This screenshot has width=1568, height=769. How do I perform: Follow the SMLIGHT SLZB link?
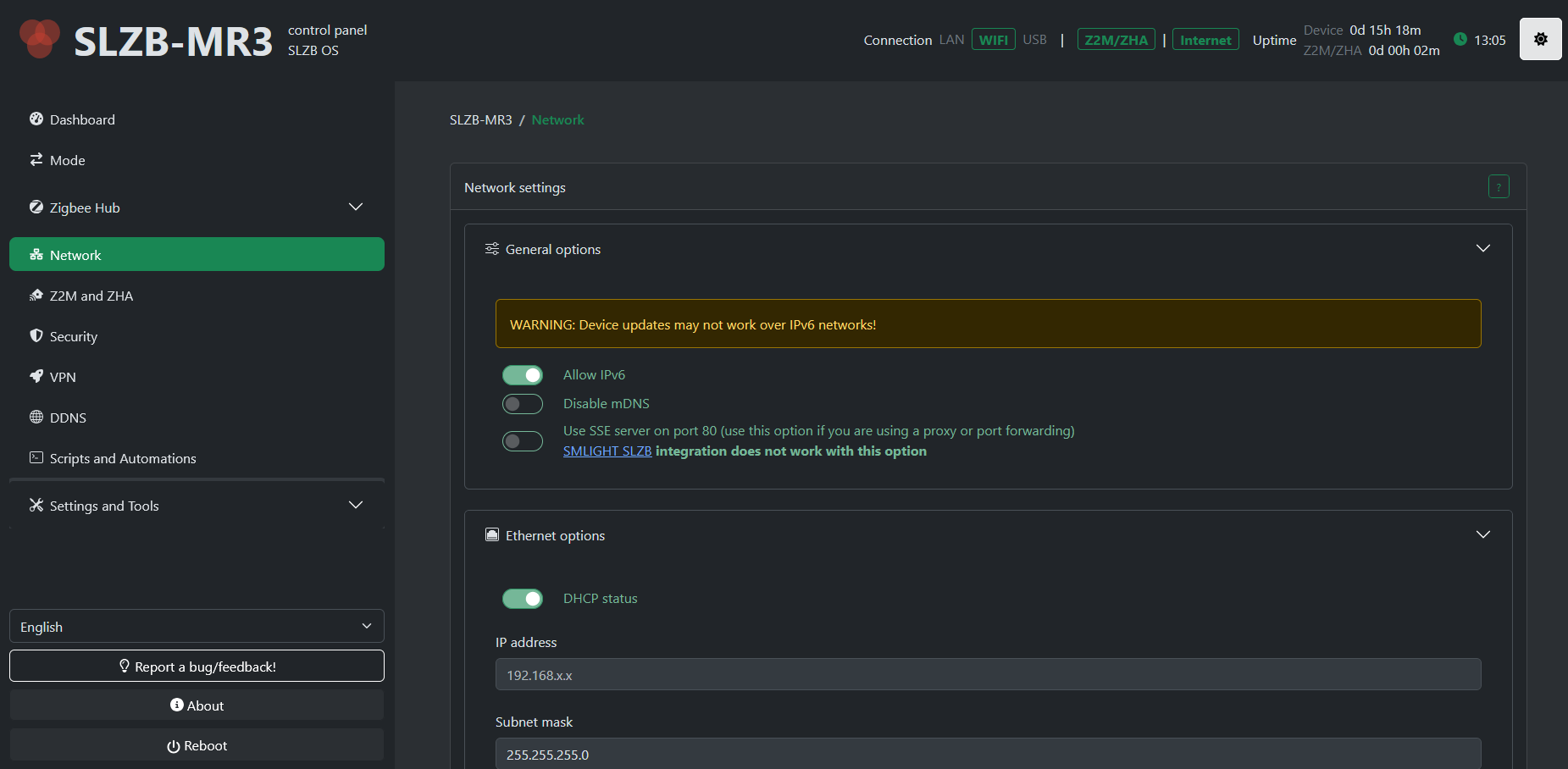point(607,451)
